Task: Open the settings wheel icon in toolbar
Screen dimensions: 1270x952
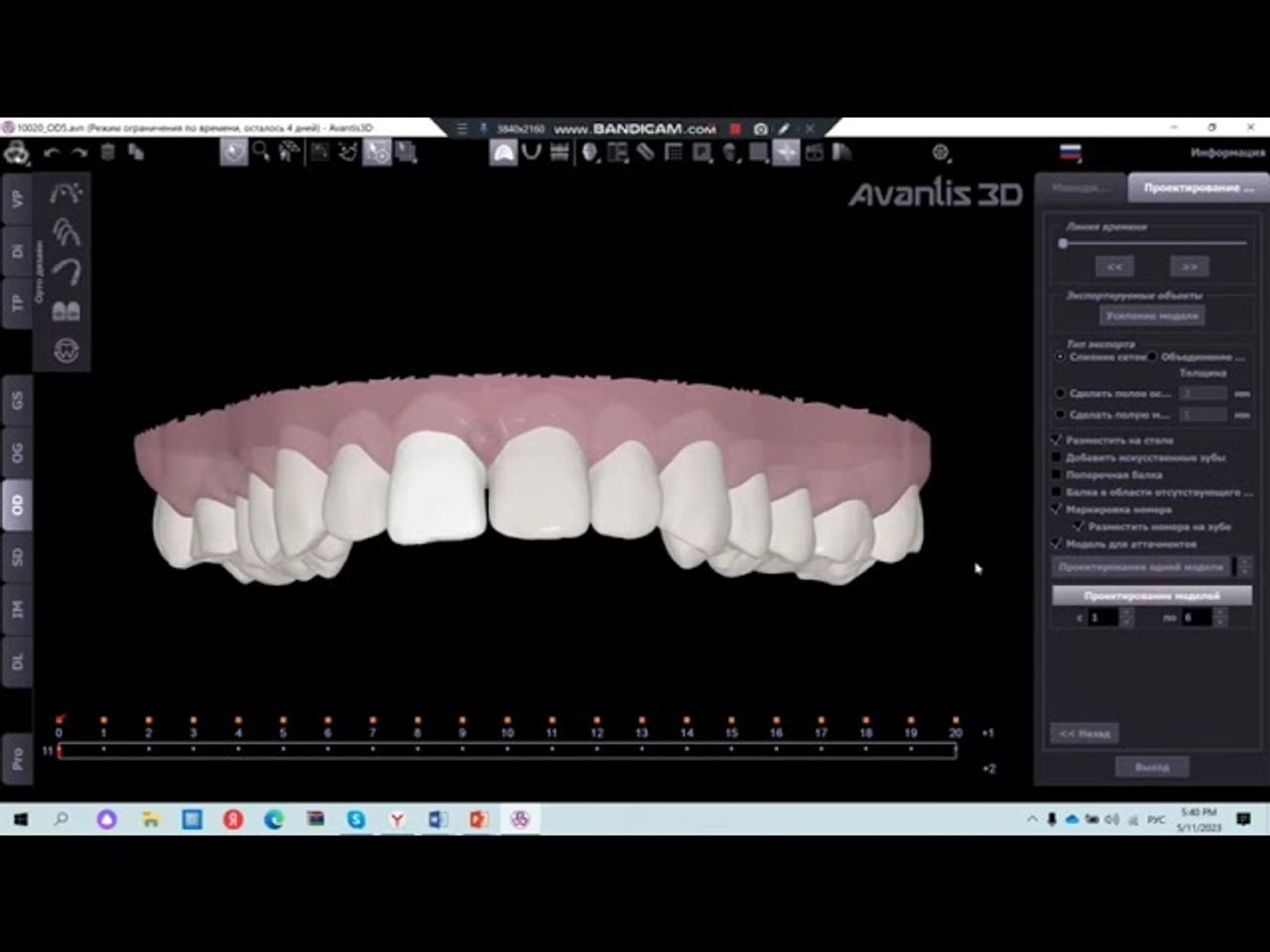Action: 941,153
